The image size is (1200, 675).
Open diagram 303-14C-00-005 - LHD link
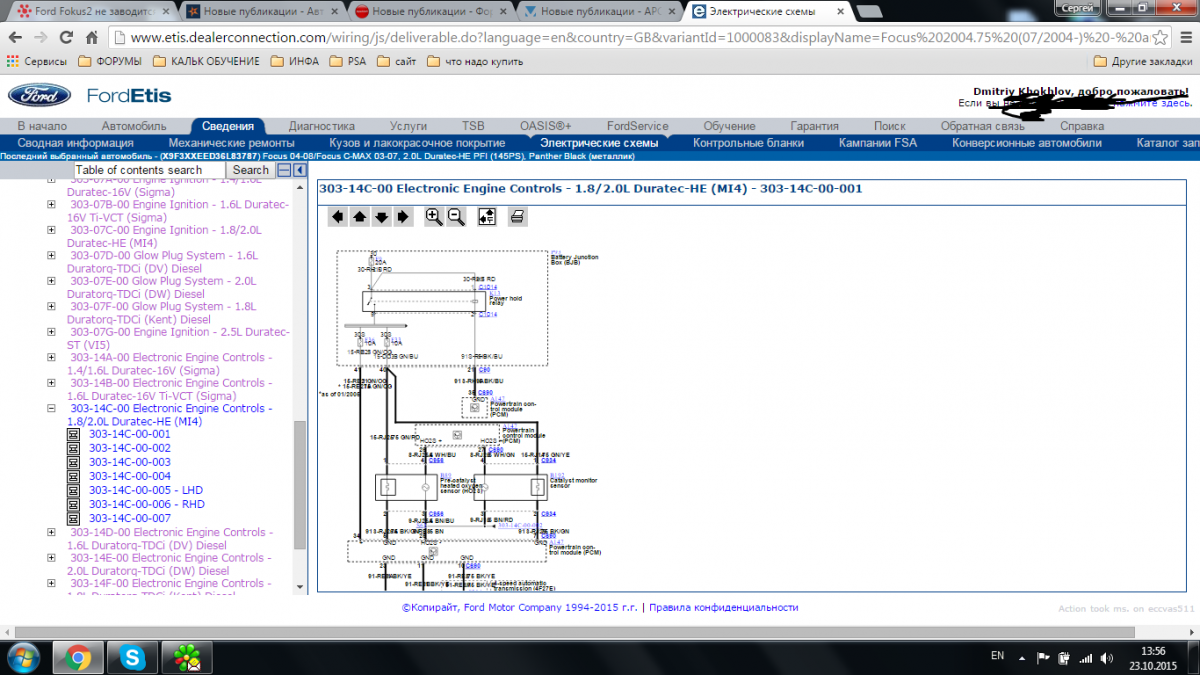click(x=145, y=490)
